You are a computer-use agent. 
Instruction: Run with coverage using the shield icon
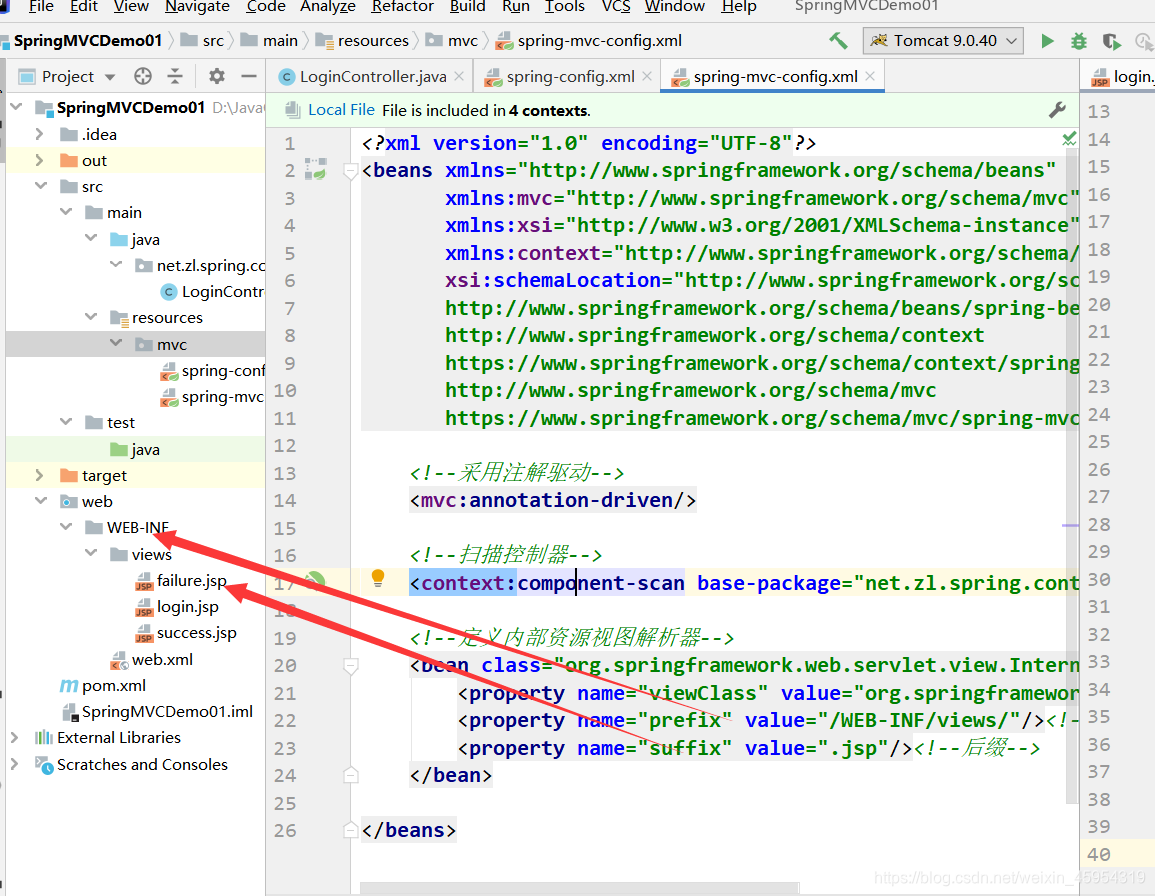coord(1112,41)
